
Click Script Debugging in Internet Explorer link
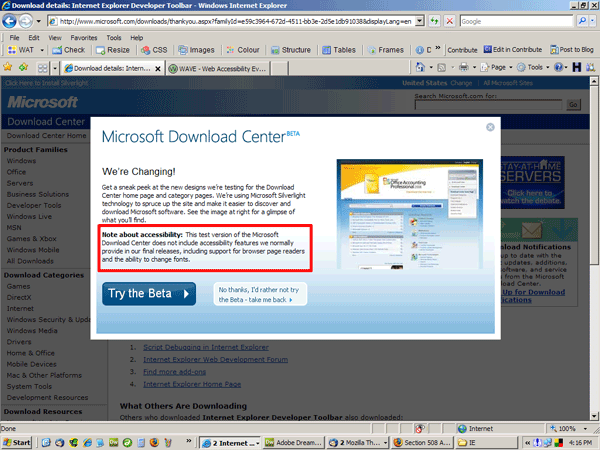(206, 347)
